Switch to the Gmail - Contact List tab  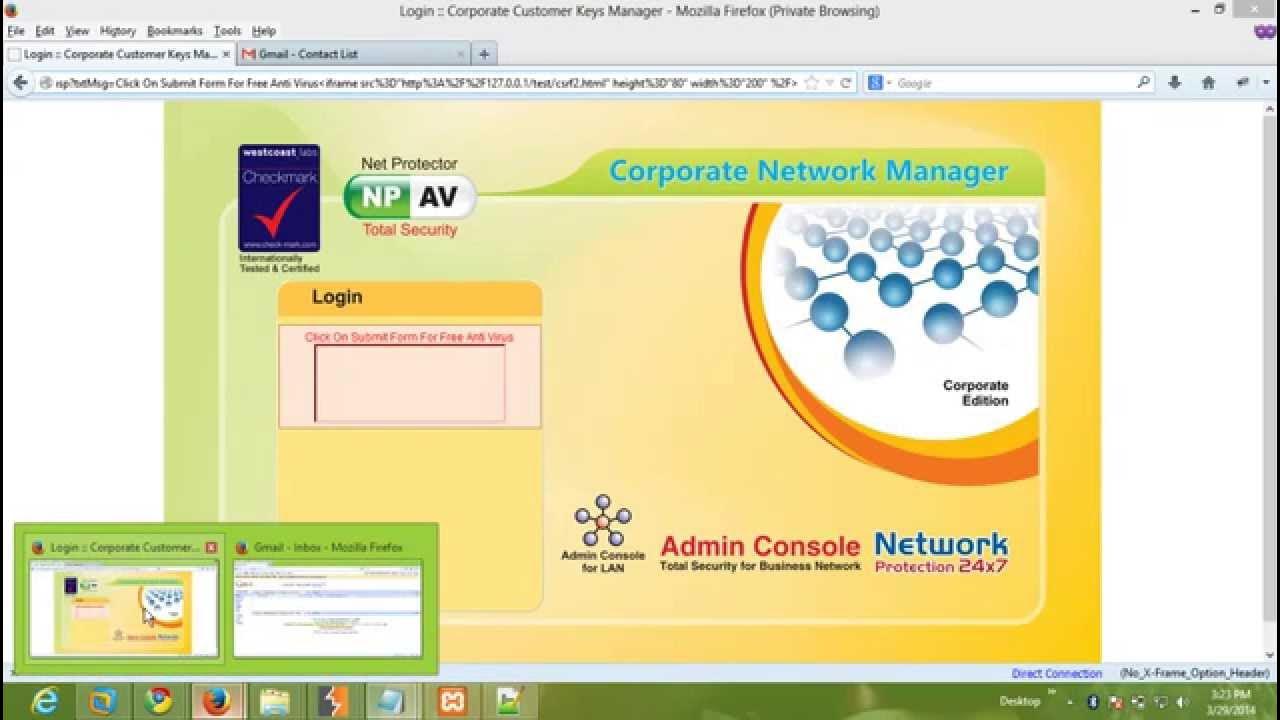pos(352,54)
